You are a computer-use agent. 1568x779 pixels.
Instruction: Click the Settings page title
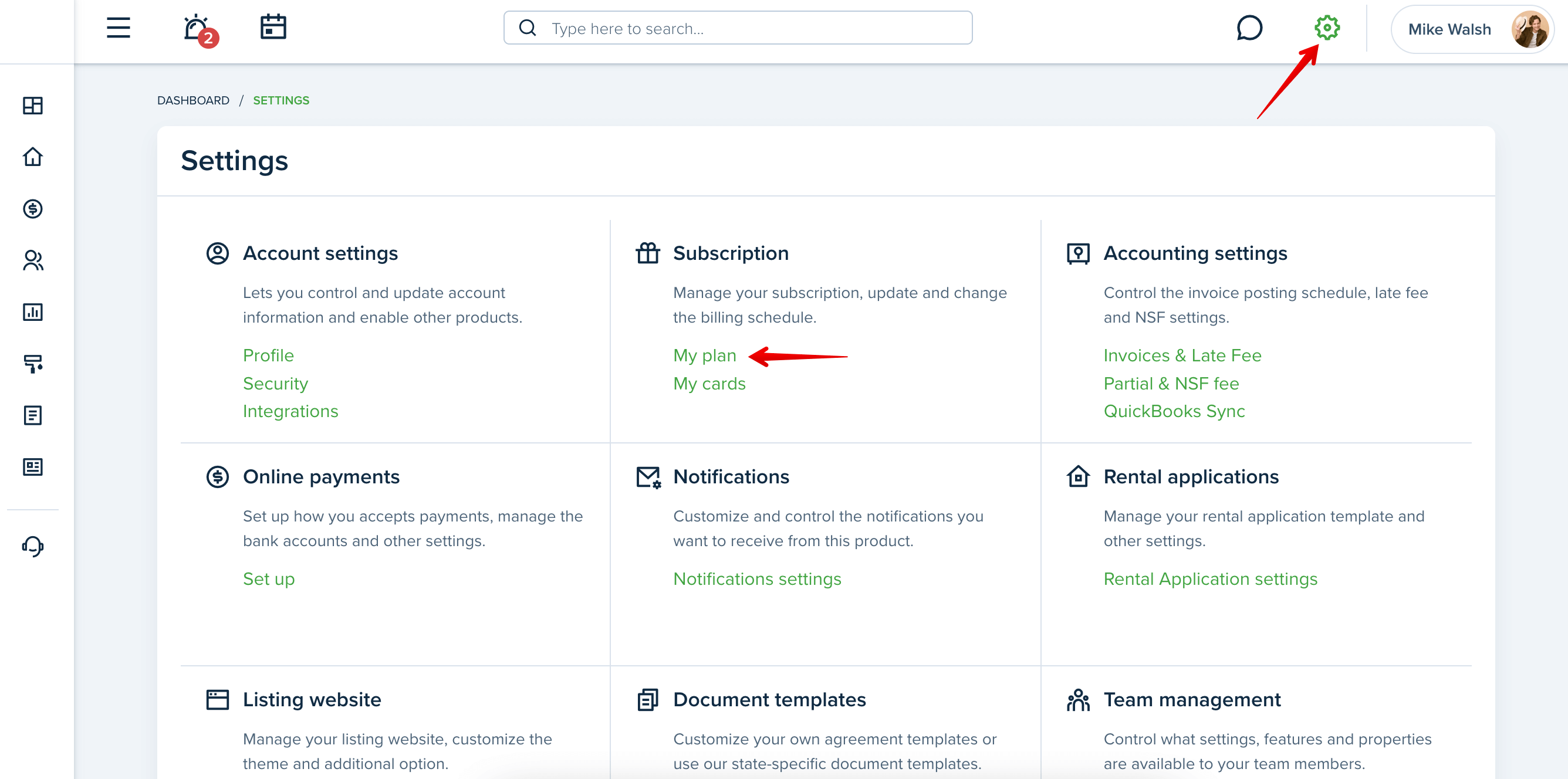point(234,161)
